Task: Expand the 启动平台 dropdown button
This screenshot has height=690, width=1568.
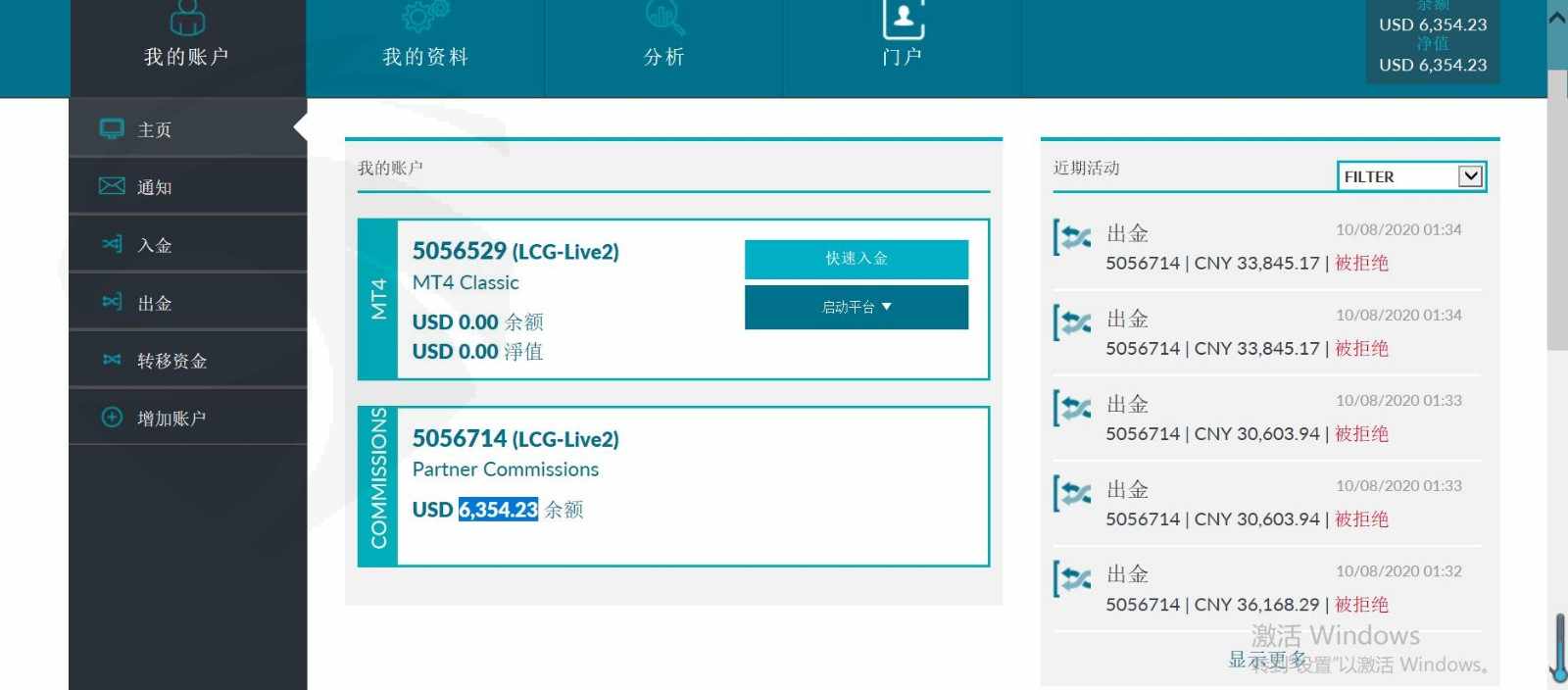Action: (856, 308)
